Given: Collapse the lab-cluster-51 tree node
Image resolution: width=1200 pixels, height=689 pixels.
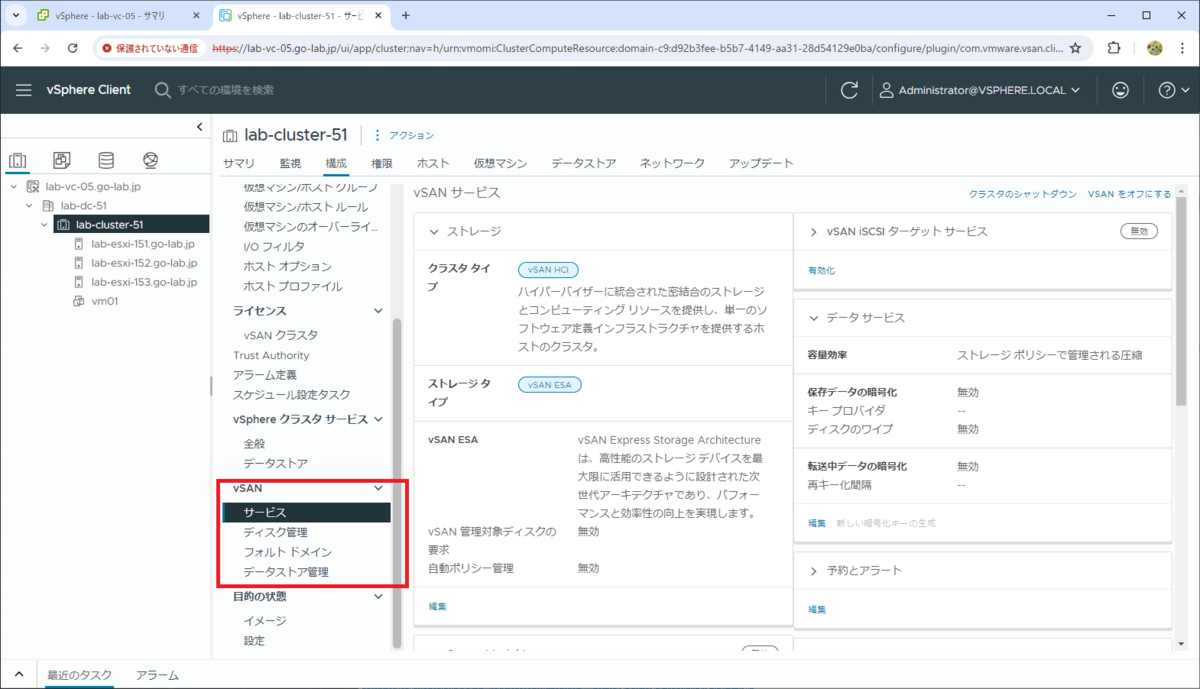Looking at the screenshot, I should pyautogui.click(x=45, y=225).
